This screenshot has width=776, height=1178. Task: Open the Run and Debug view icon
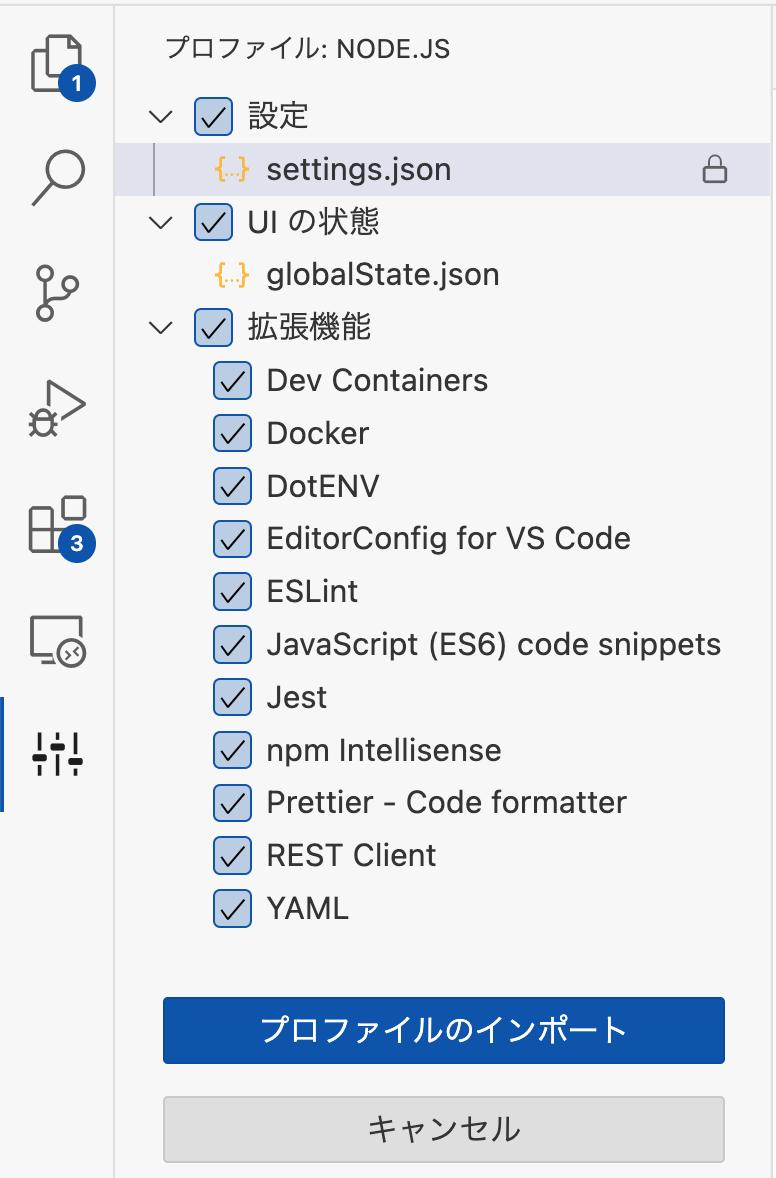[57, 408]
